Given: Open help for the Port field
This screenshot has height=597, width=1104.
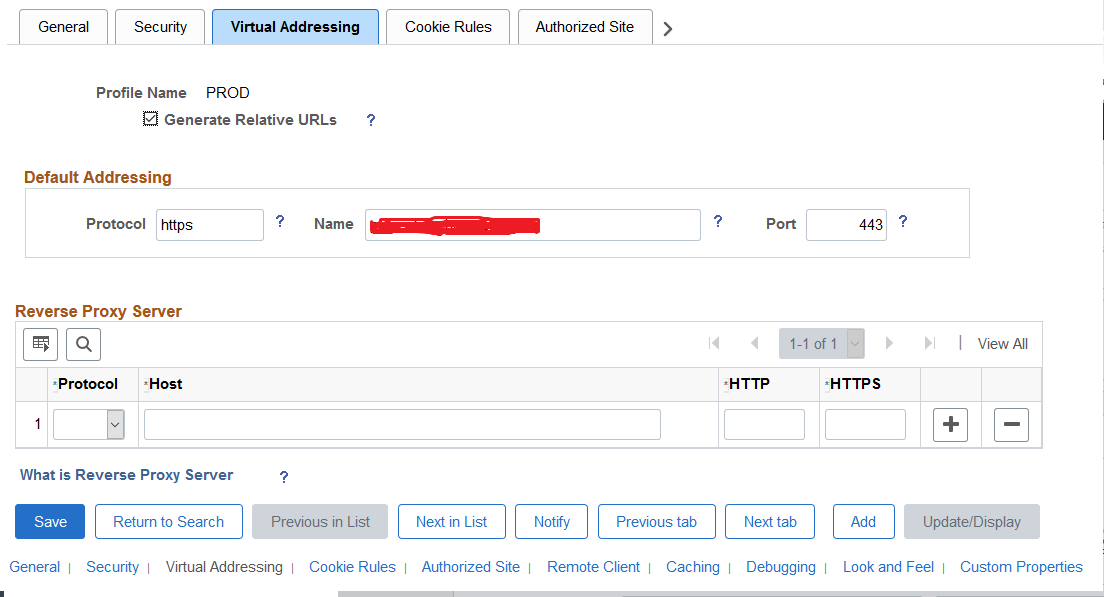Looking at the screenshot, I should click(902, 222).
